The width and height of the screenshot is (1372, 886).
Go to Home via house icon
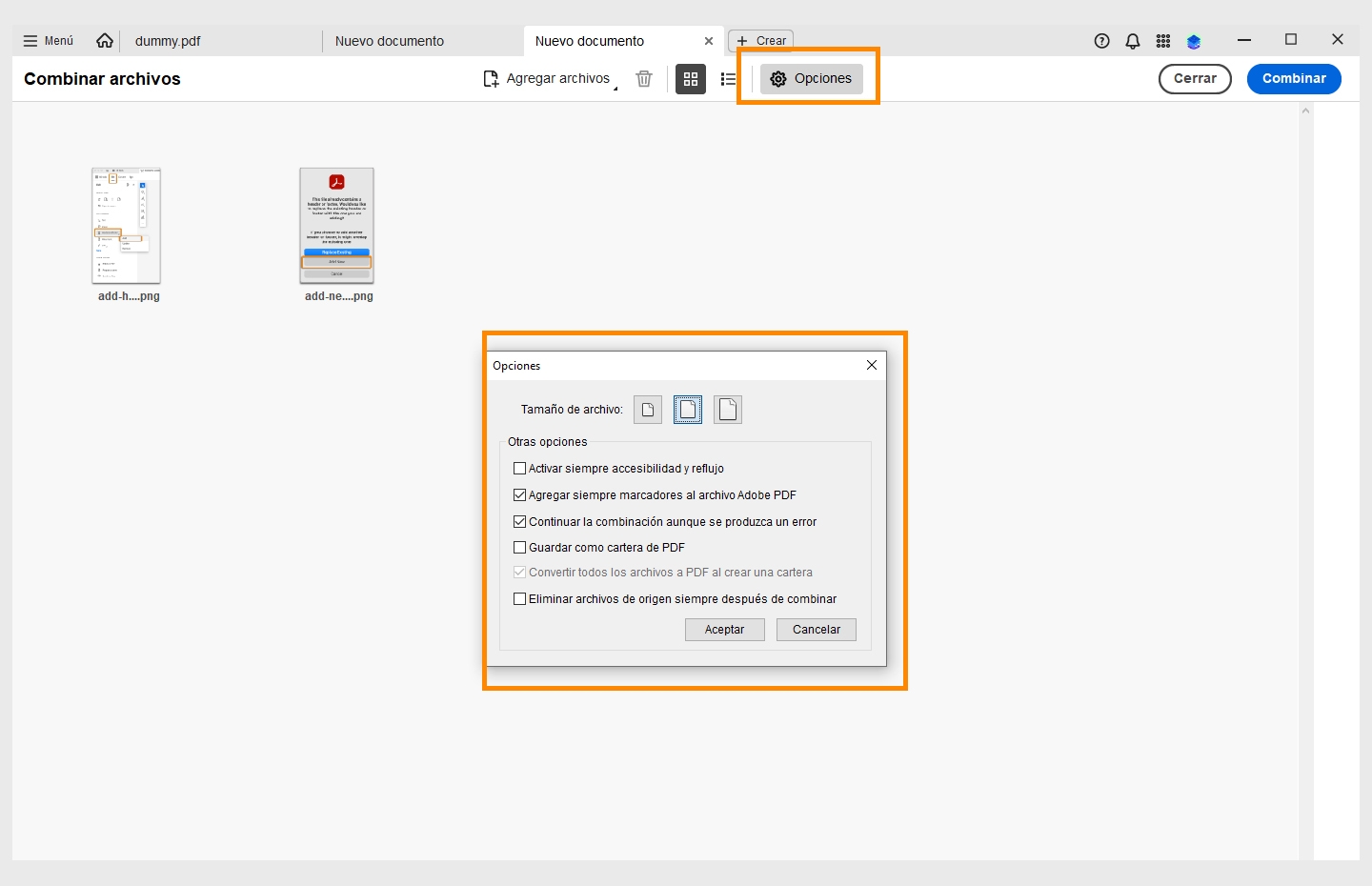(x=105, y=41)
